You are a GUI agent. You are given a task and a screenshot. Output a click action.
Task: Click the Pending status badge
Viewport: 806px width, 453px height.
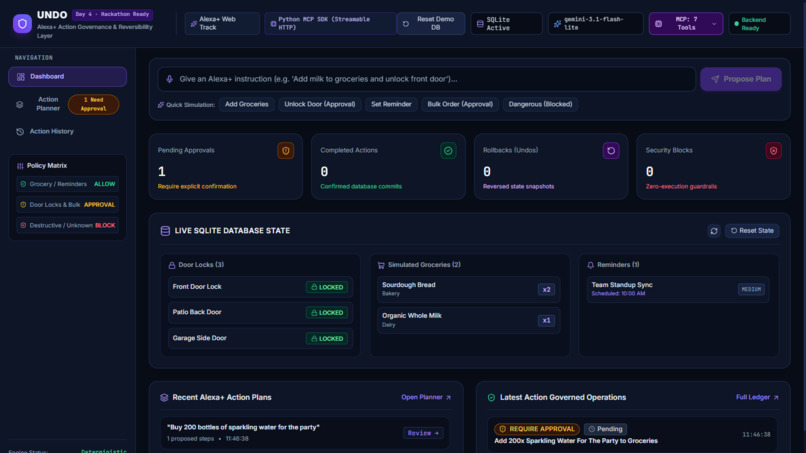click(x=605, y=429)
